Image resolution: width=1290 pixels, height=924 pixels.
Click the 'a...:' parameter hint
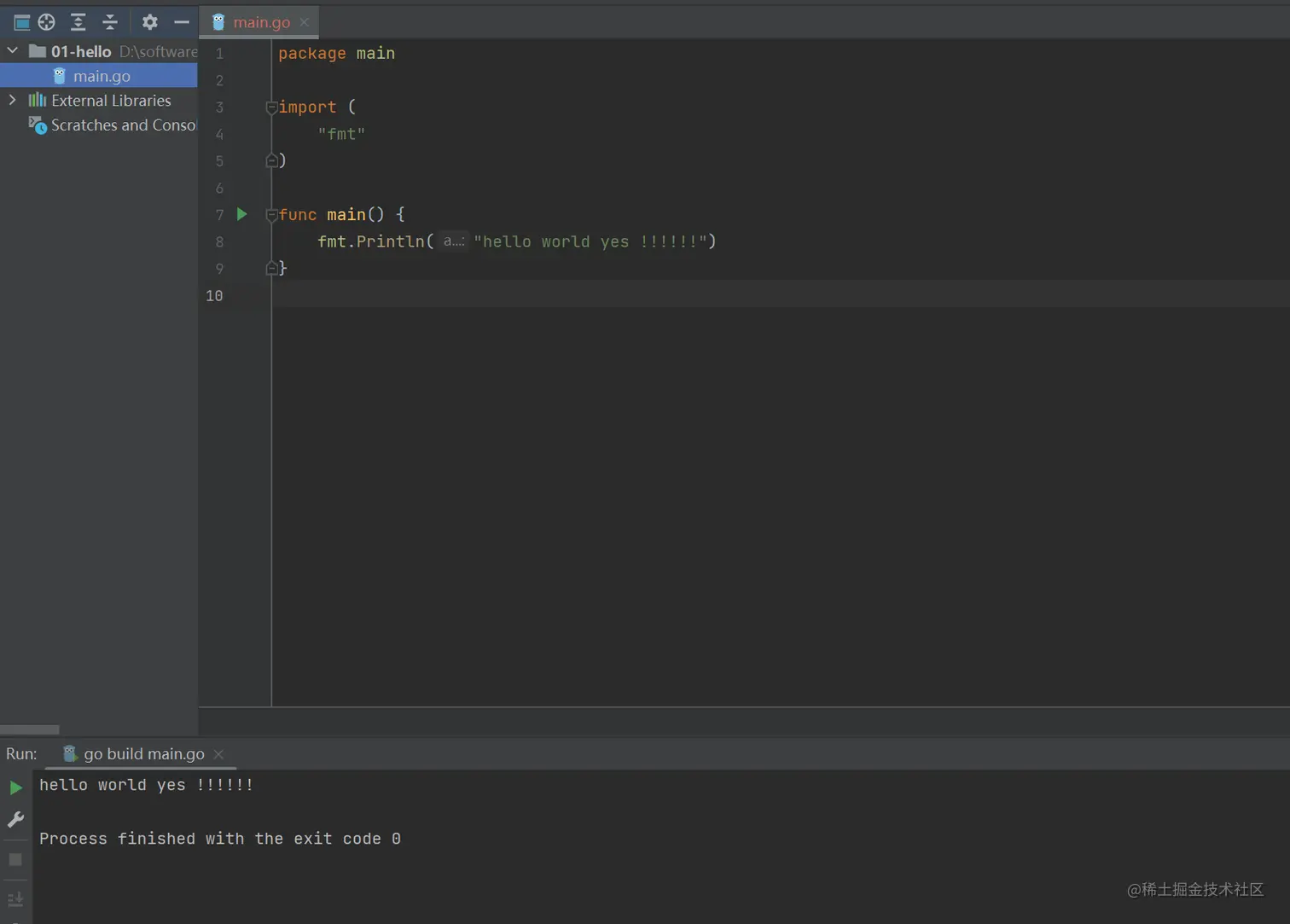pyautogui.click(x=454, y=241)
